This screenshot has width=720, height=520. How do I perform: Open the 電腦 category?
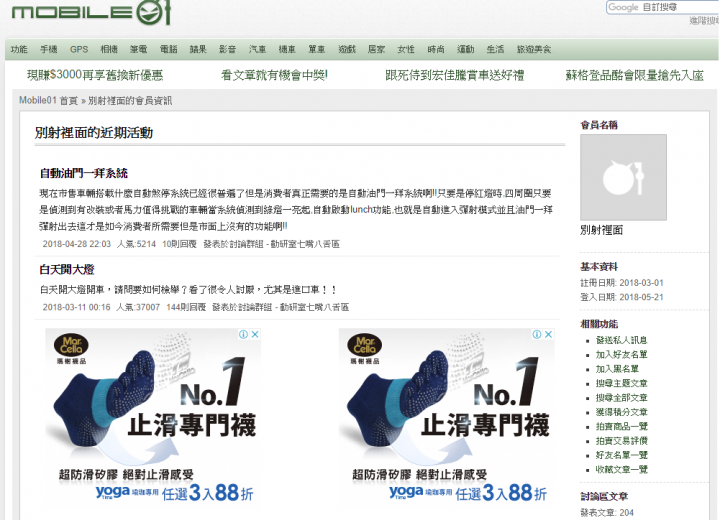[x=169, y=49]
